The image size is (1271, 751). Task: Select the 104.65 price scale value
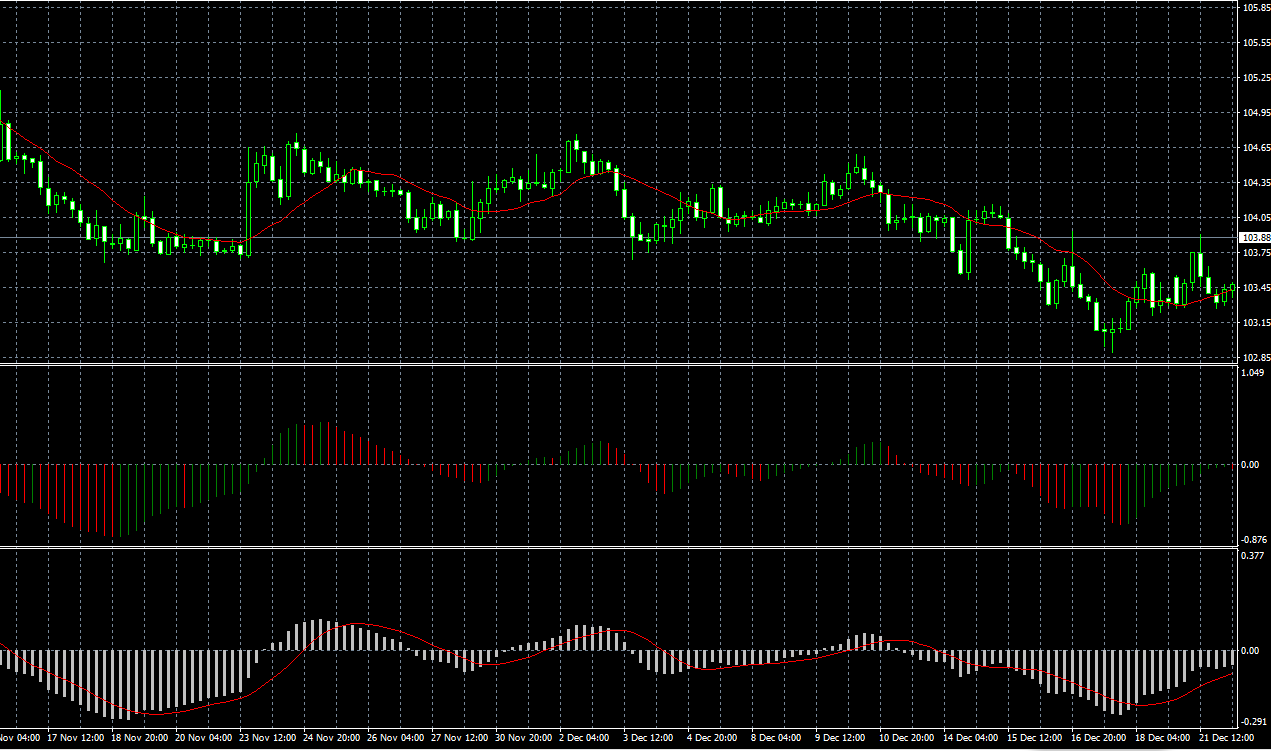point(1256,148)
